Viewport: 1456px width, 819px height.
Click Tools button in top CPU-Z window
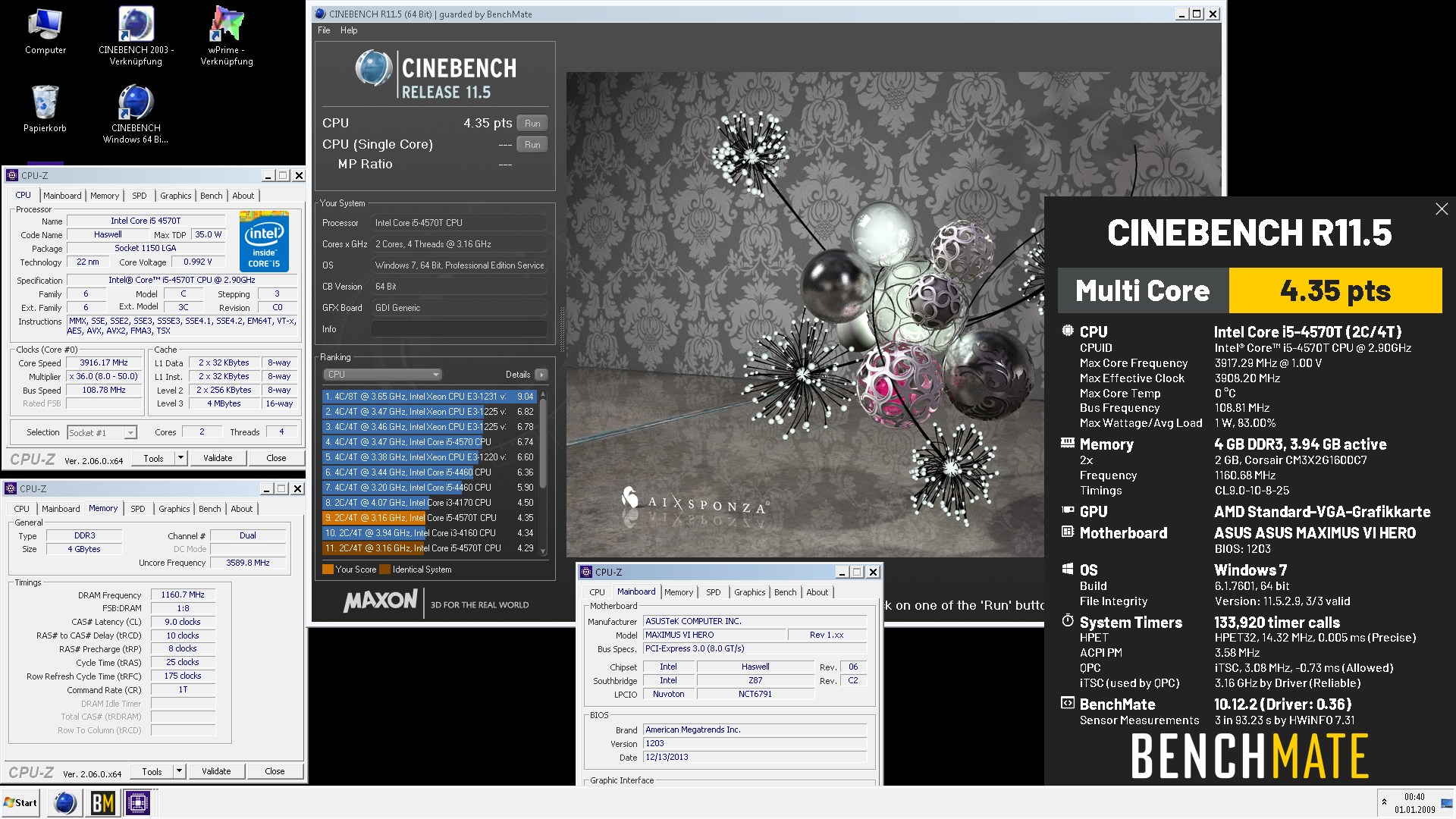pyautogui.click(x=154, y=458)
